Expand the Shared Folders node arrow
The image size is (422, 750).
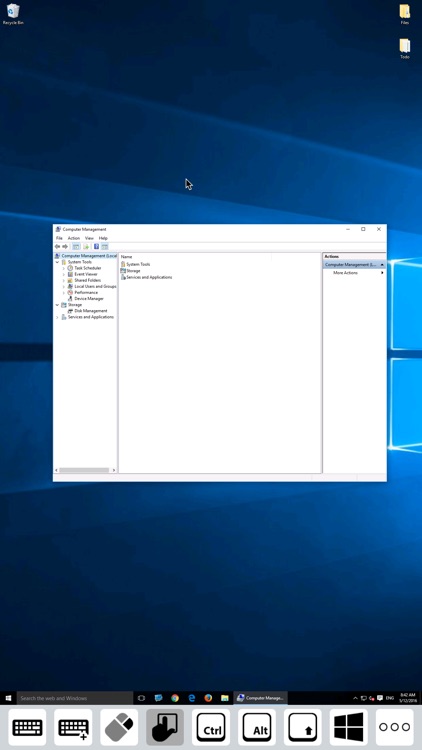64,280
